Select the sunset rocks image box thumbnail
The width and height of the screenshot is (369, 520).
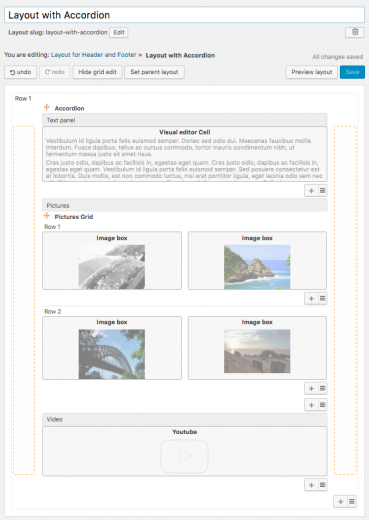tap(257, 351)
